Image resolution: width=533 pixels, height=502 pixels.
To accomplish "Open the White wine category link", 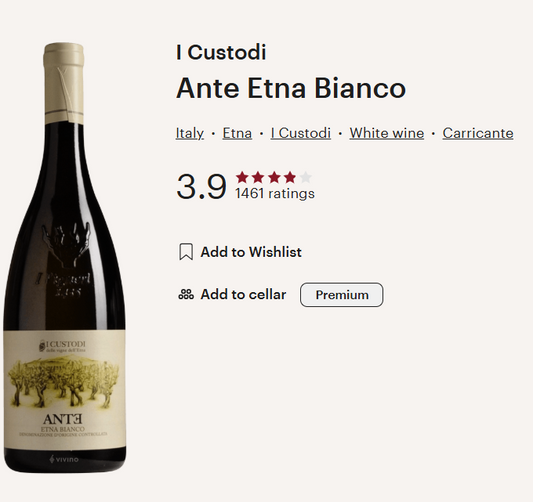I will (386, 133).
